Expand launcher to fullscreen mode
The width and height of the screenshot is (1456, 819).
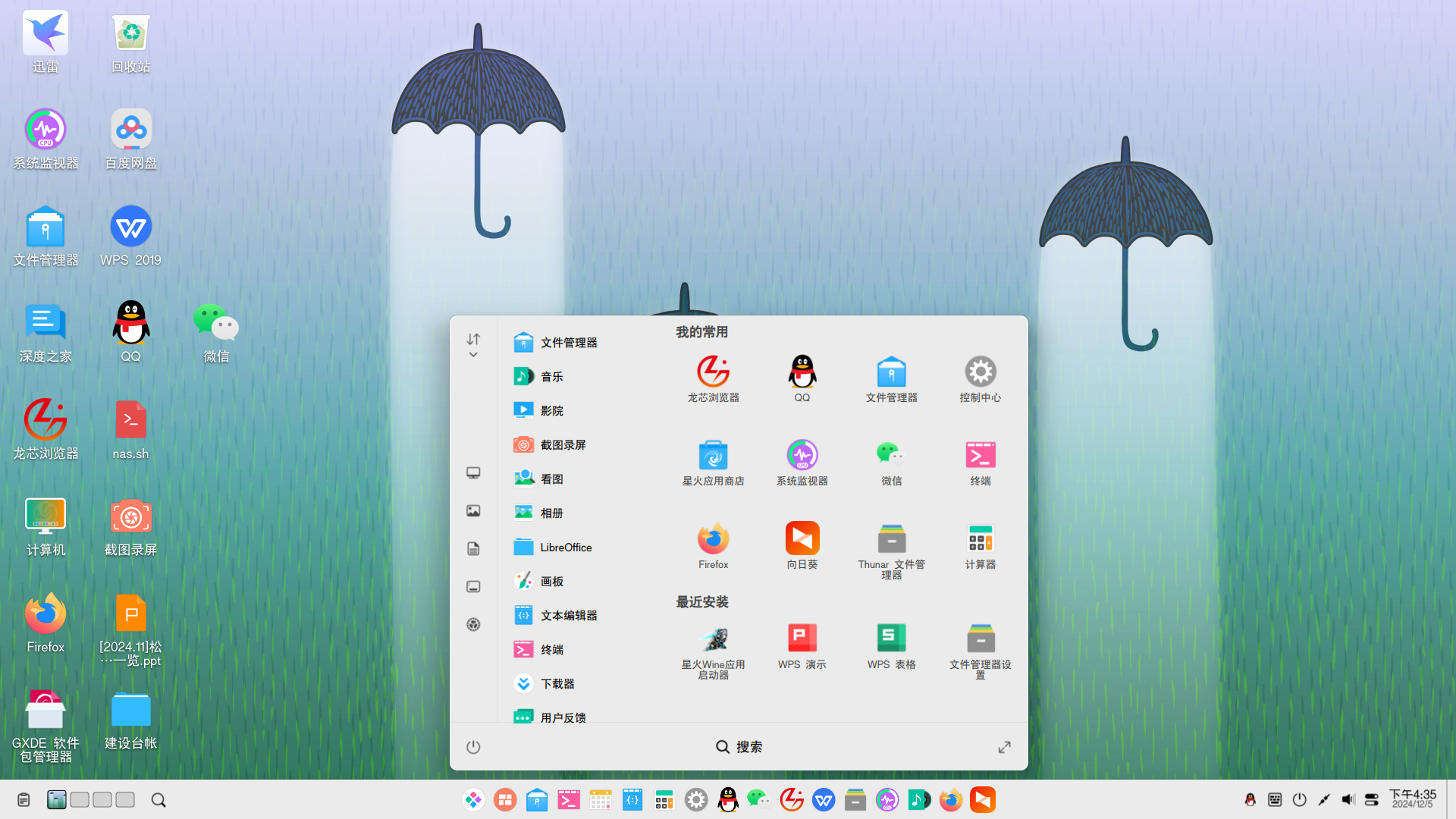pyautogui.click(x=1004, y=747)
